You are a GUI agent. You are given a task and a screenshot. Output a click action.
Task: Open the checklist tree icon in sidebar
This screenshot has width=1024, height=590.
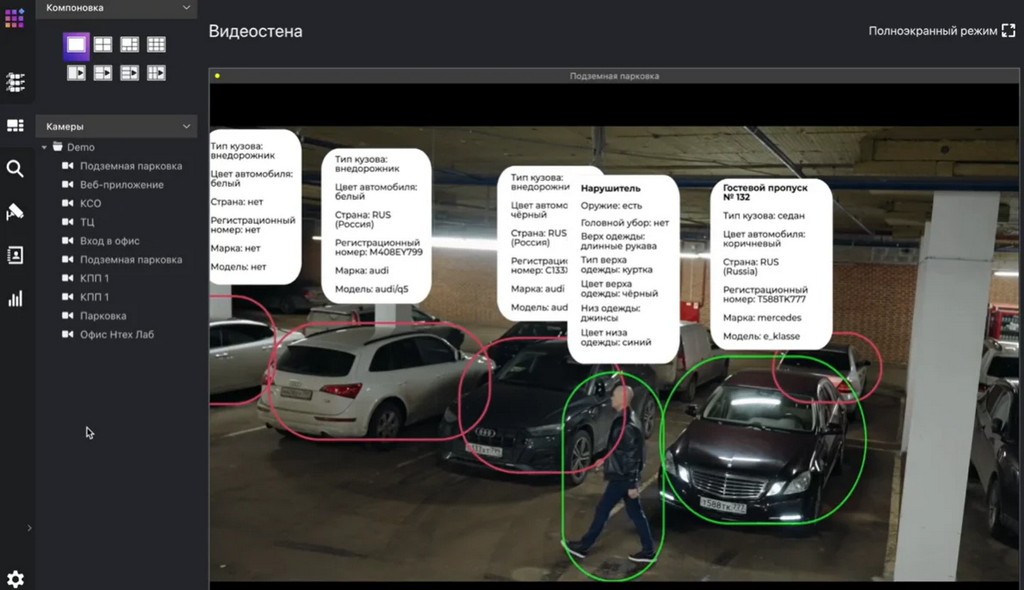(15, 82)
